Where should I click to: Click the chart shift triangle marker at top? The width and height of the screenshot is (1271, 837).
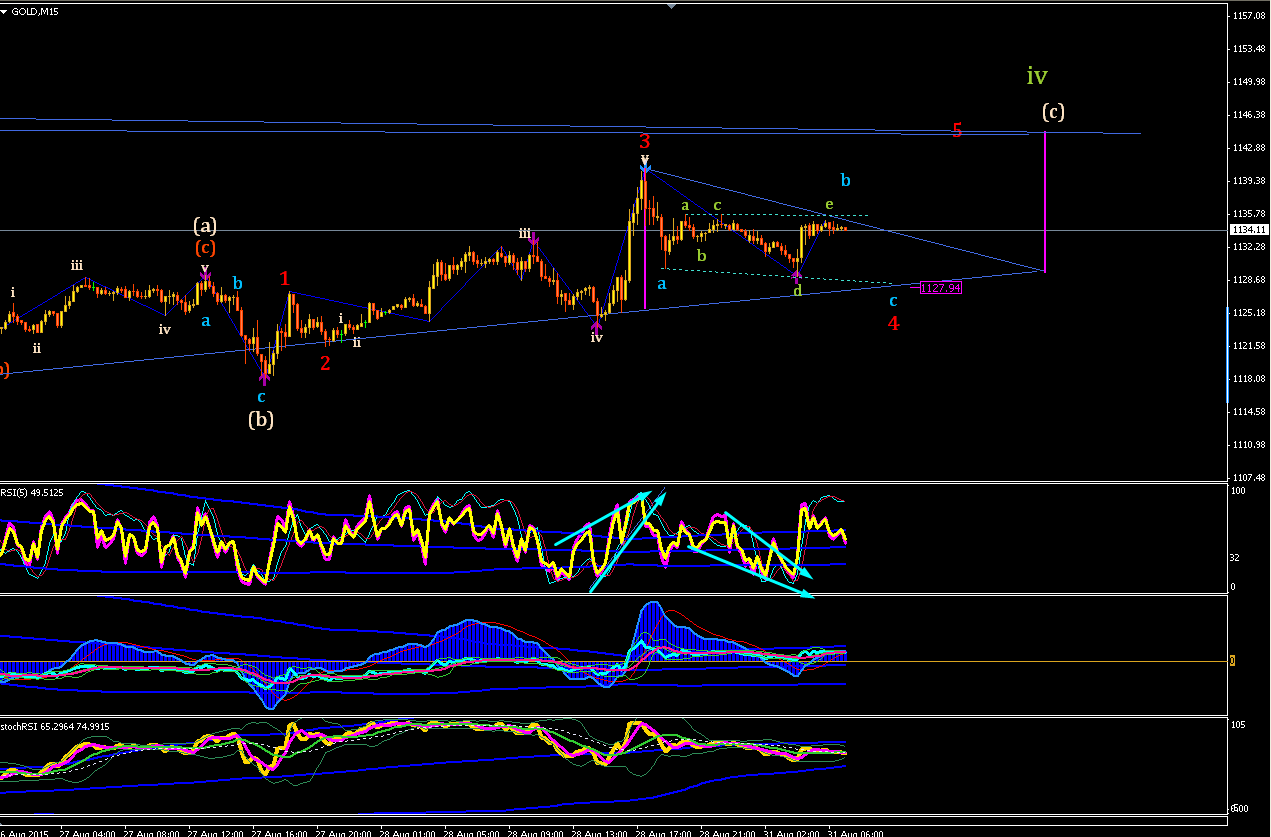671,6
